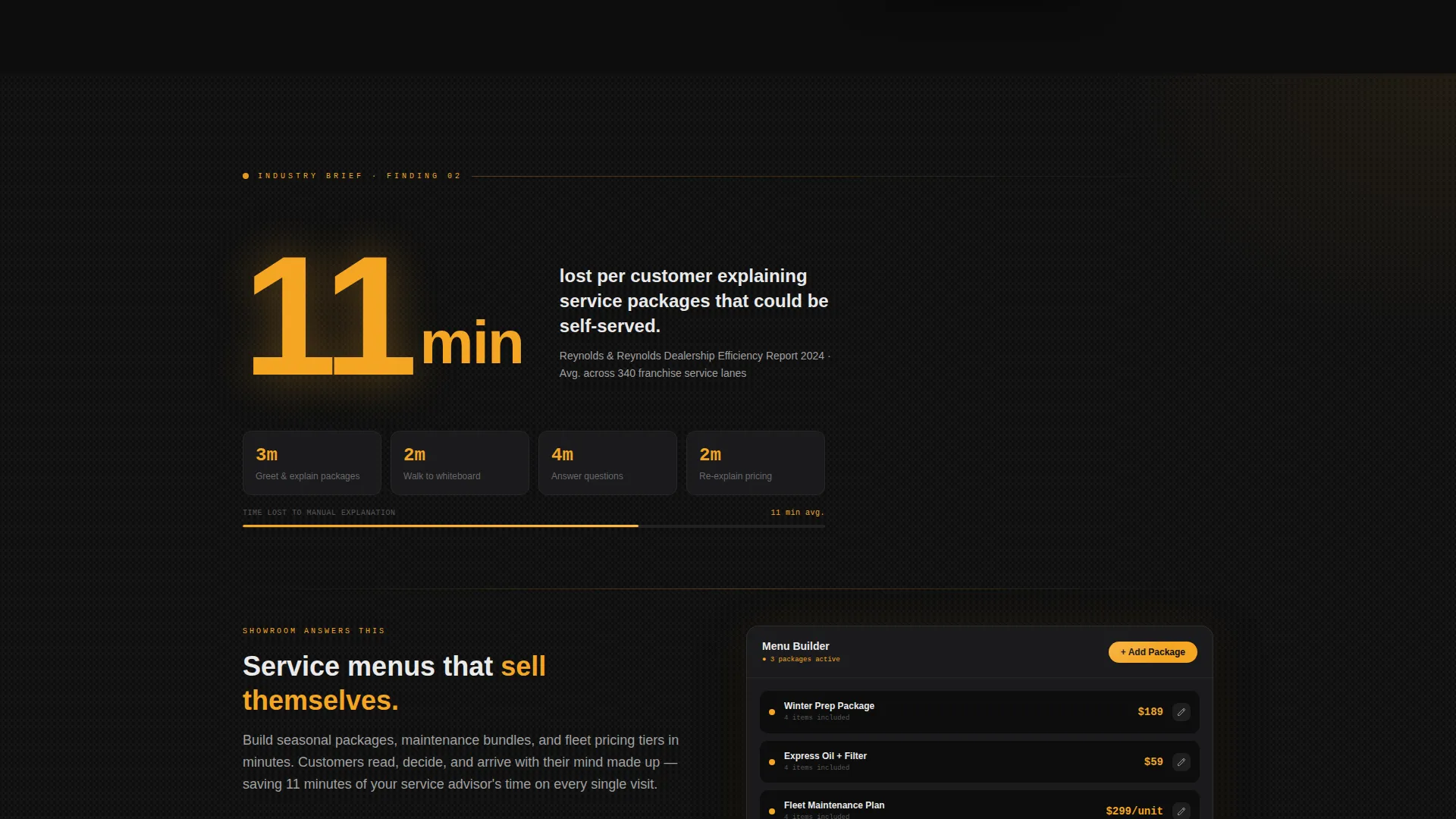
Task: Click the + Add Package button
Action: pyautogui.click(x=1153, y=652)
